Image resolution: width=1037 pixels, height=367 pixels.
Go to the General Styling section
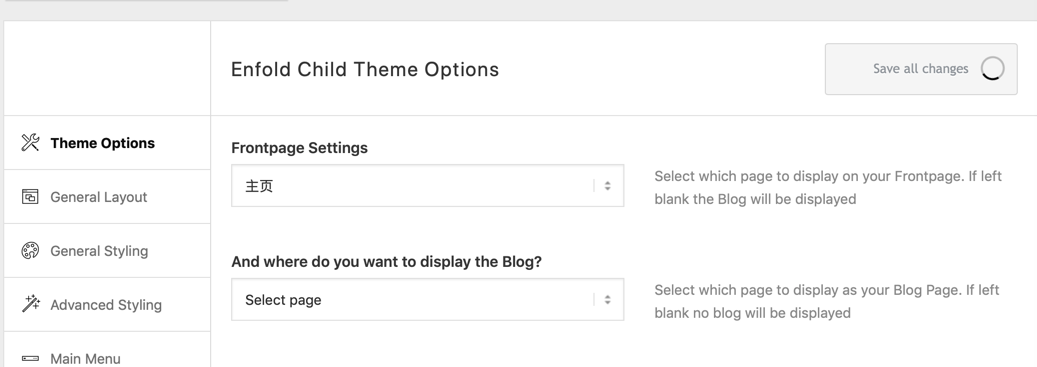coord(107,251)
